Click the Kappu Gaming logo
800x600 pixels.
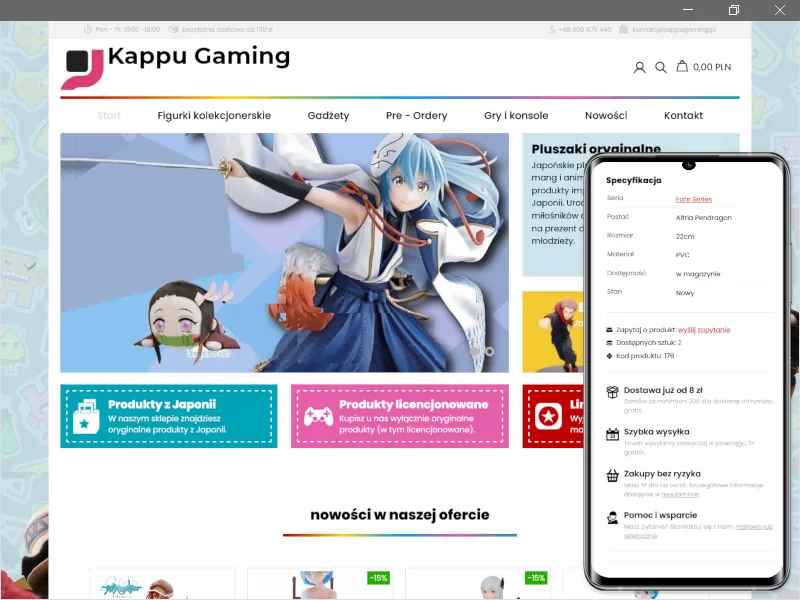click(x=176, y=66)
